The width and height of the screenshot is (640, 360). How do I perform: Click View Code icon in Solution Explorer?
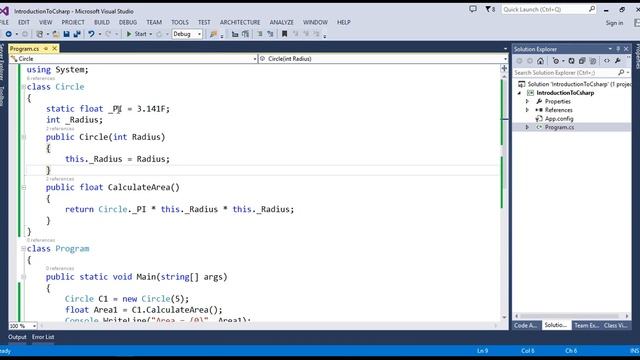pyautogui.click(x=607, y=61)
